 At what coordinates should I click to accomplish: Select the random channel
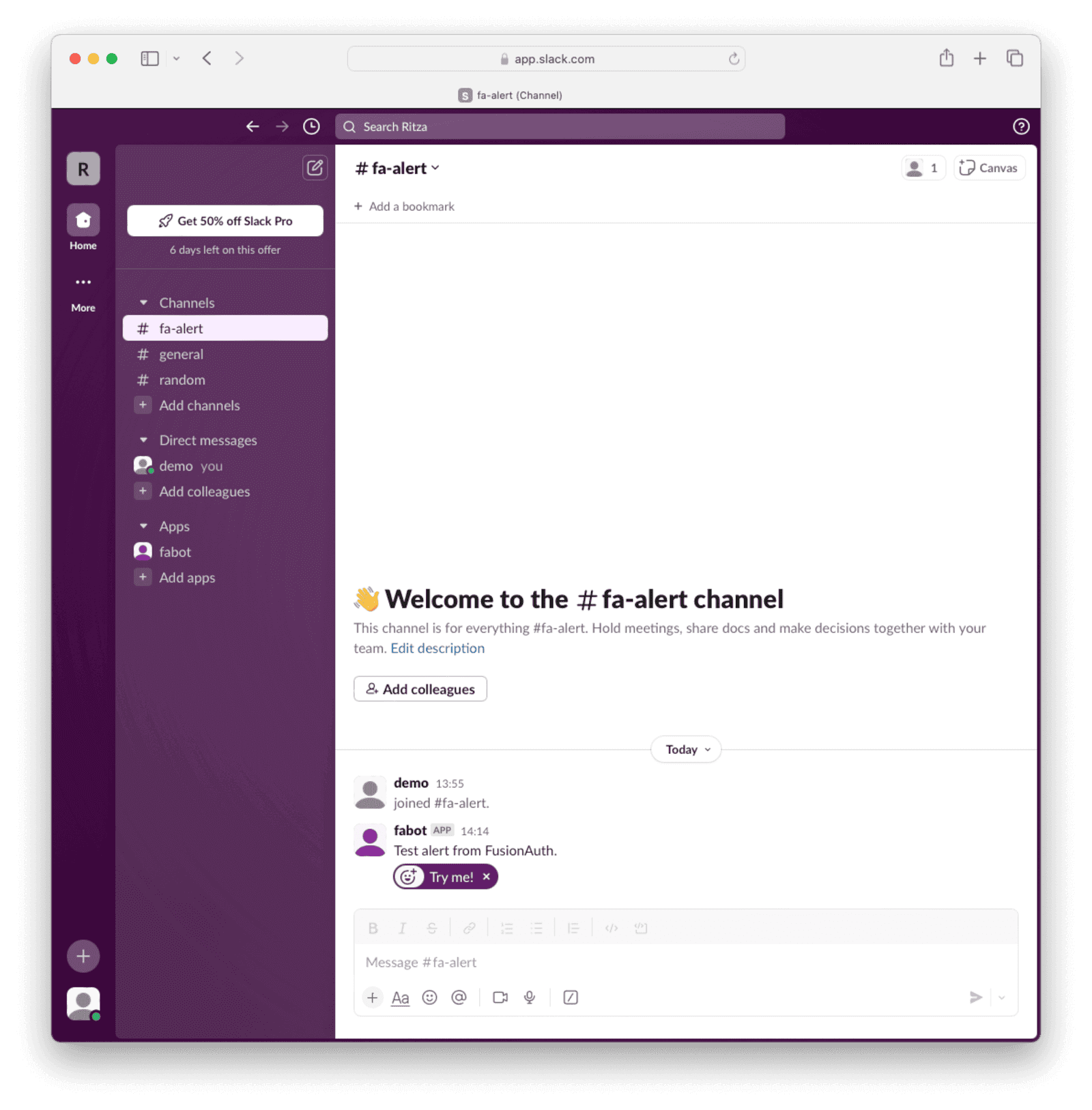pos(225,380)
